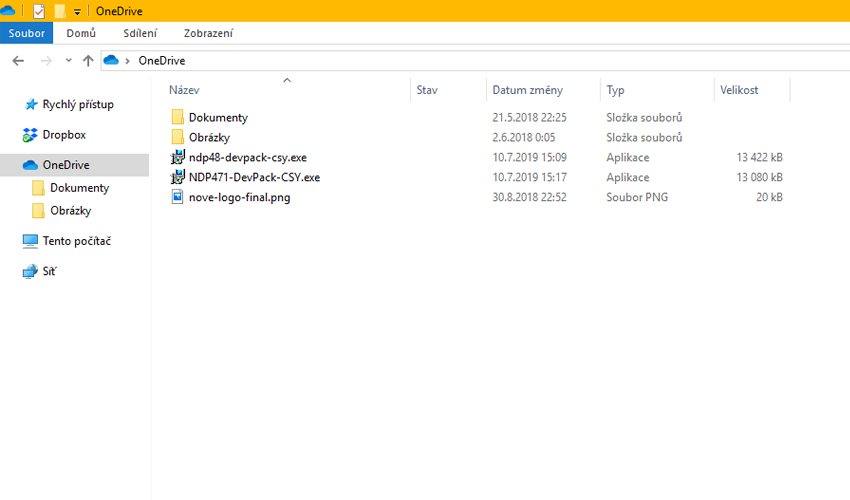This screenshot has height=500, width=850.
Task: Select Tento počítač in the sidebar
Action: click(x=76, y=241)
